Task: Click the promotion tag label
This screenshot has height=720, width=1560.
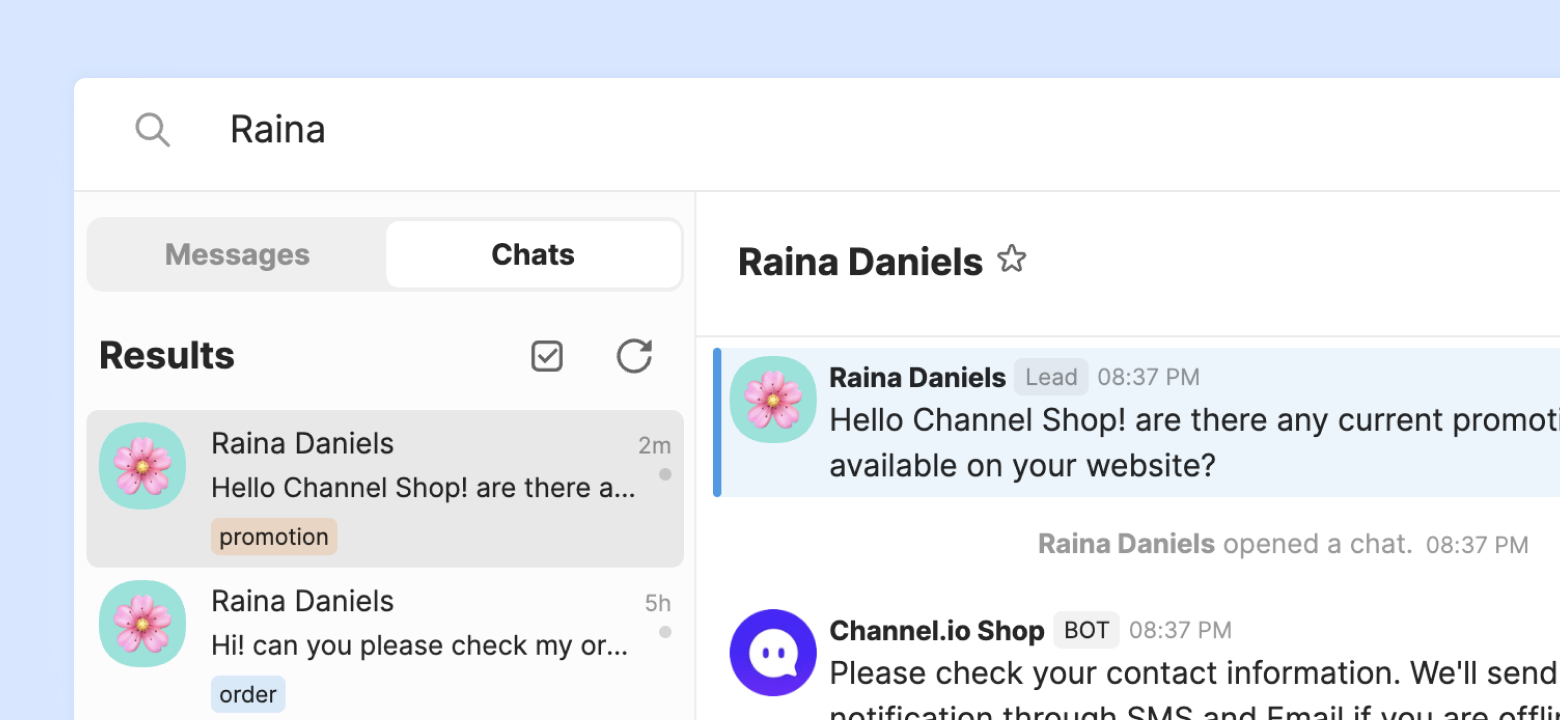Action: 274,537
